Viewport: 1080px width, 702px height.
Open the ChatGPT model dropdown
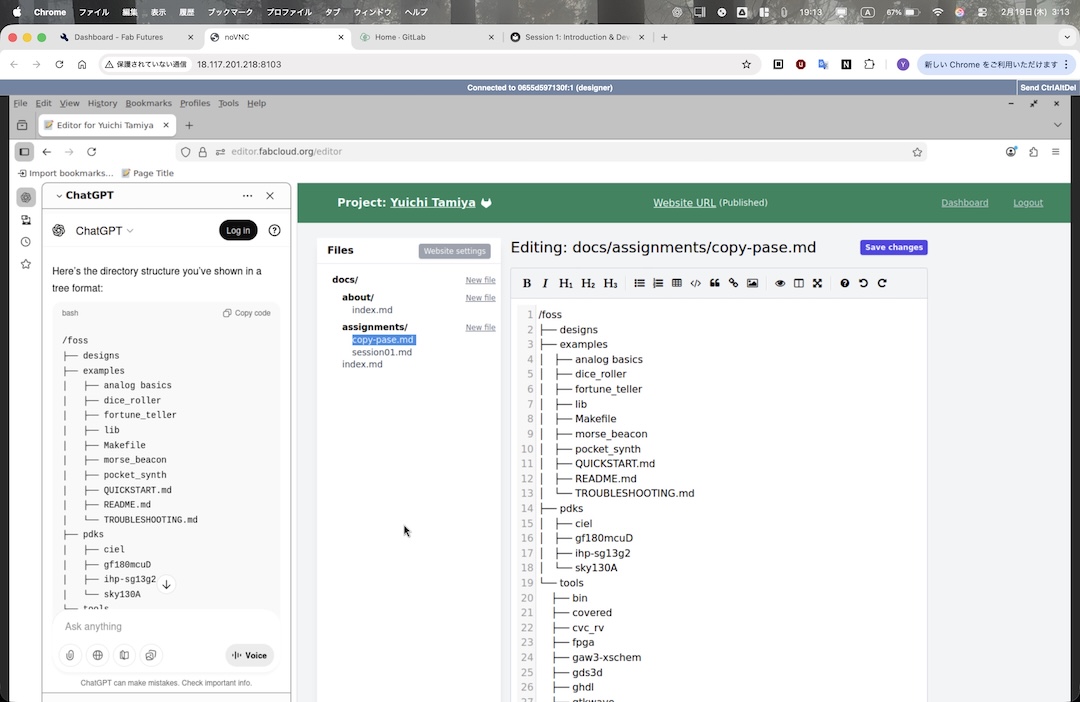(x=104, y=231)
